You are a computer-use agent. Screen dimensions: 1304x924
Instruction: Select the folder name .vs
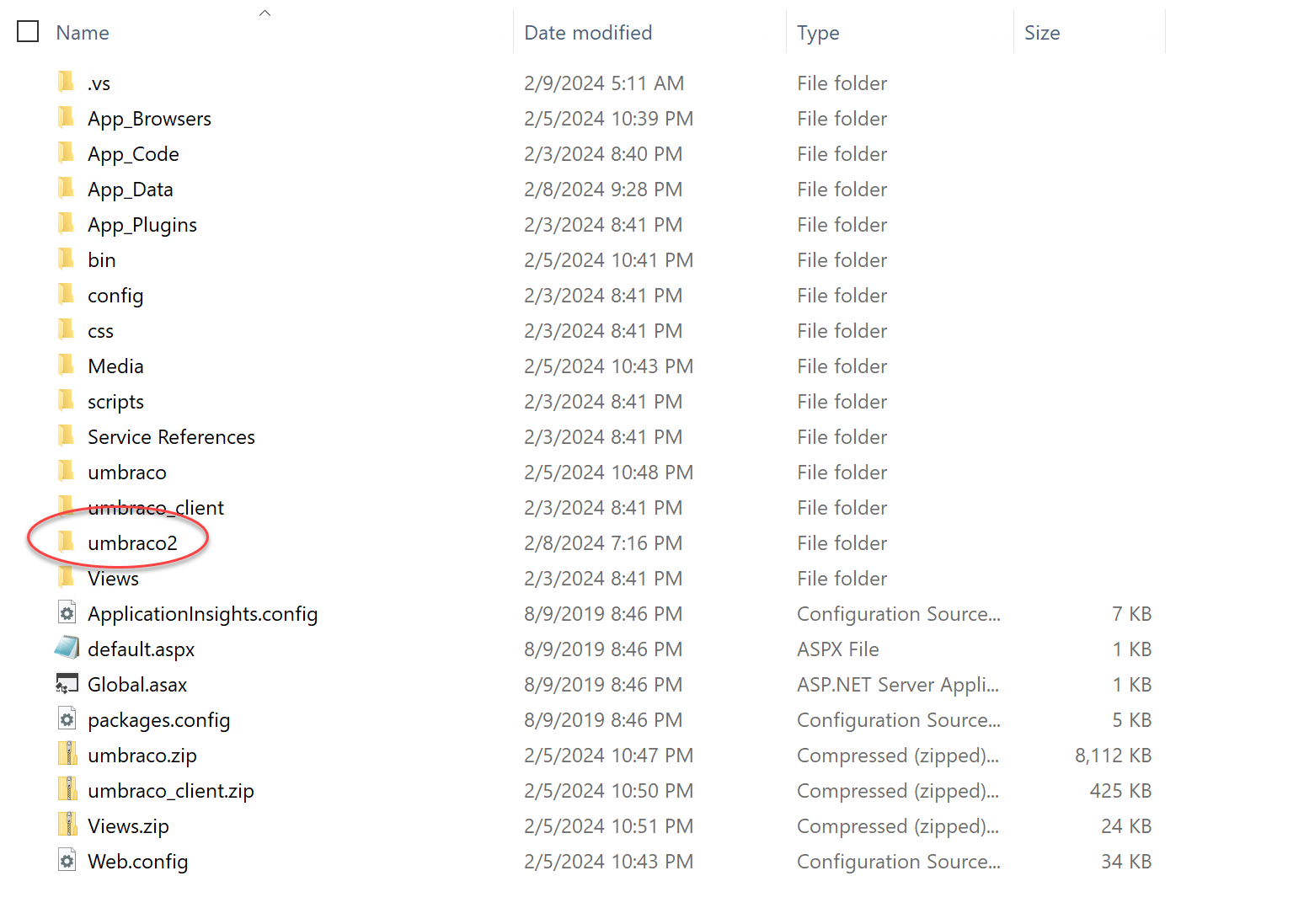click(99, 83)
